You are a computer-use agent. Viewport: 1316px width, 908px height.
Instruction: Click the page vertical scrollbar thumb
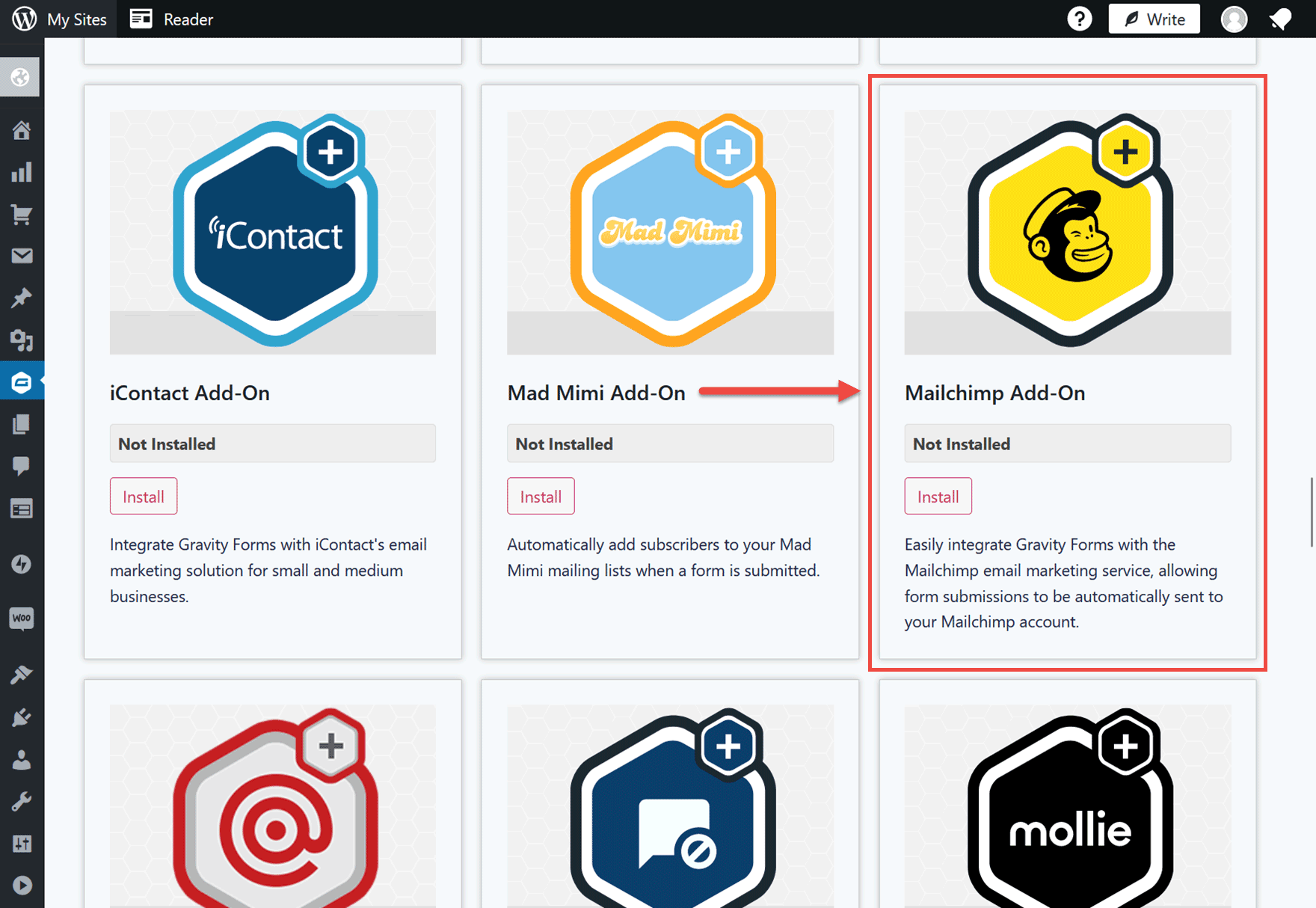[x=1312, y=513]
